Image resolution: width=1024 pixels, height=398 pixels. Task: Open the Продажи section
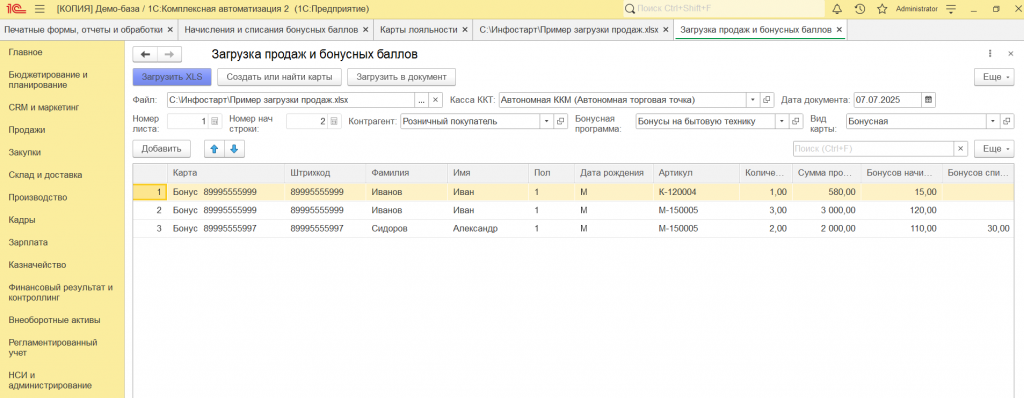[27, 130]
